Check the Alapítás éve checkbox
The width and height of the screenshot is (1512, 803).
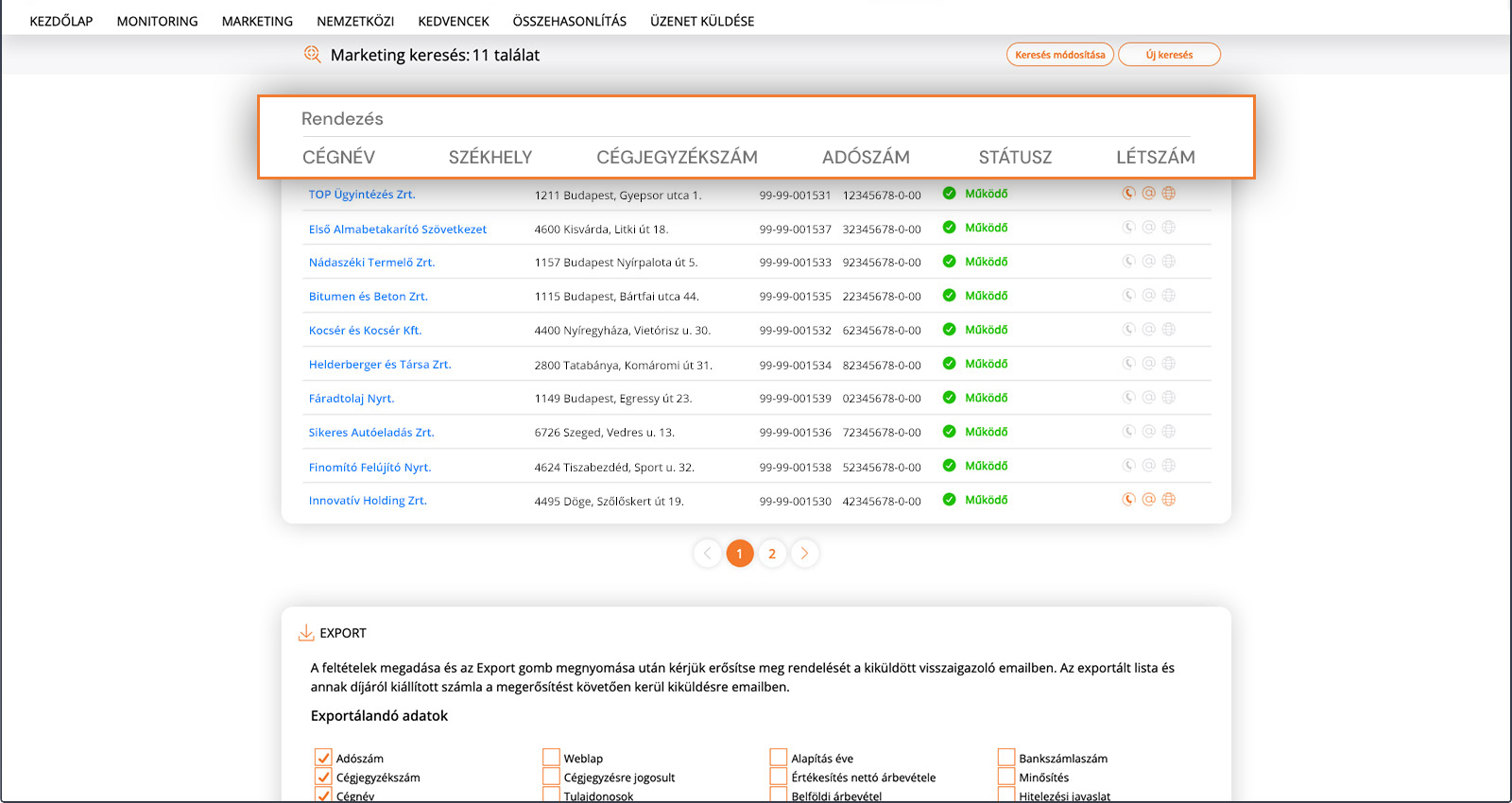pos(779,758)
